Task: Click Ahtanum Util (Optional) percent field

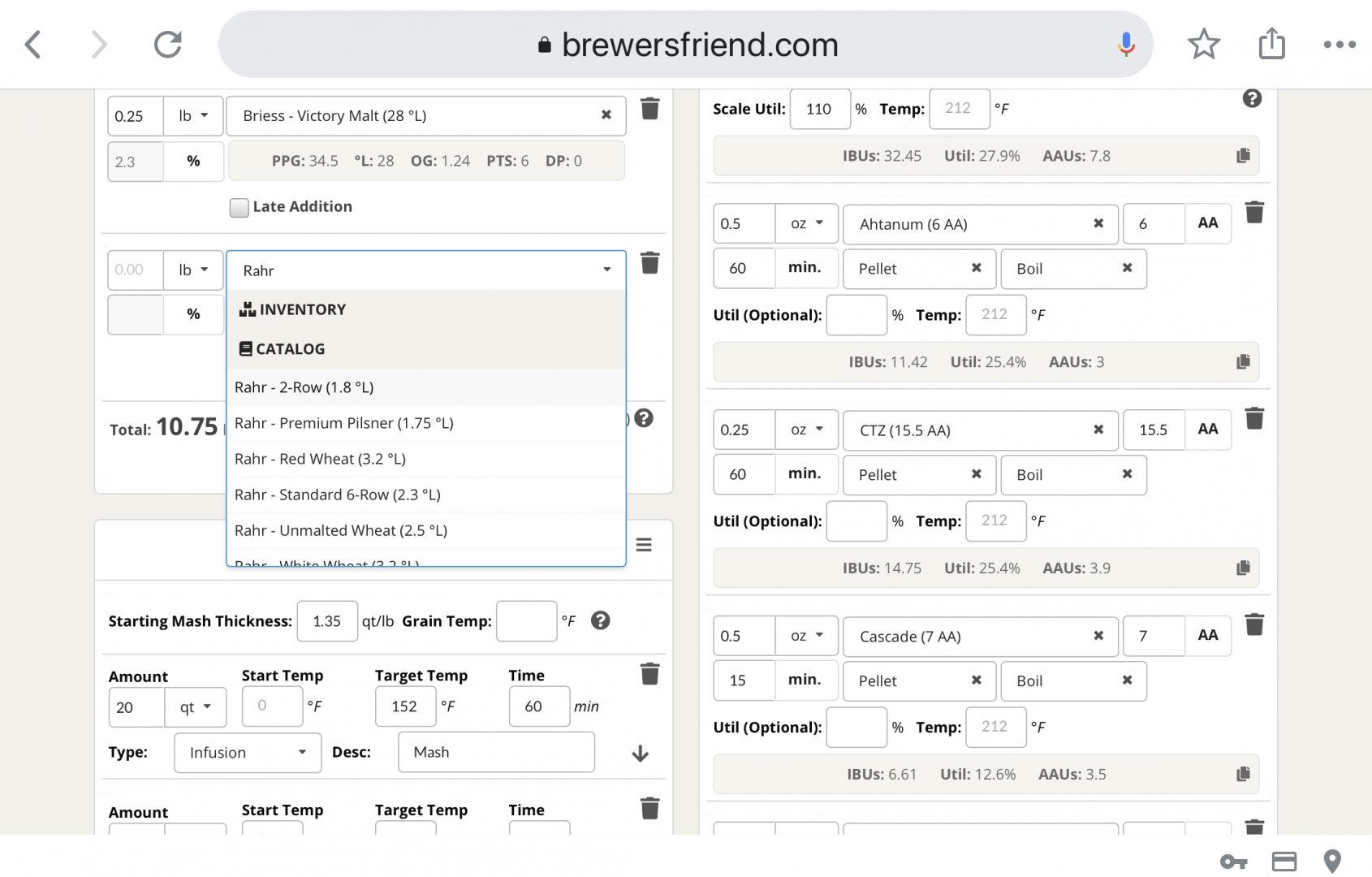Action: pos(856,315)
